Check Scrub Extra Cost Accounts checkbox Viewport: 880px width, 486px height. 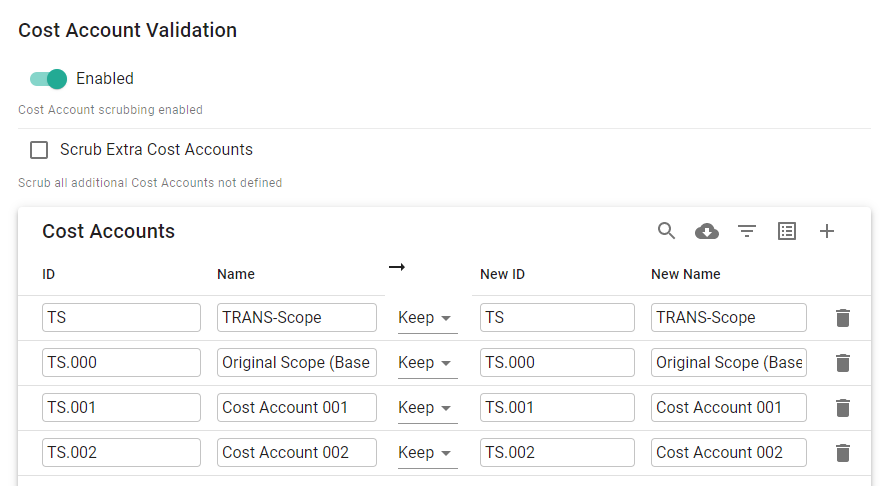(39, 150)
